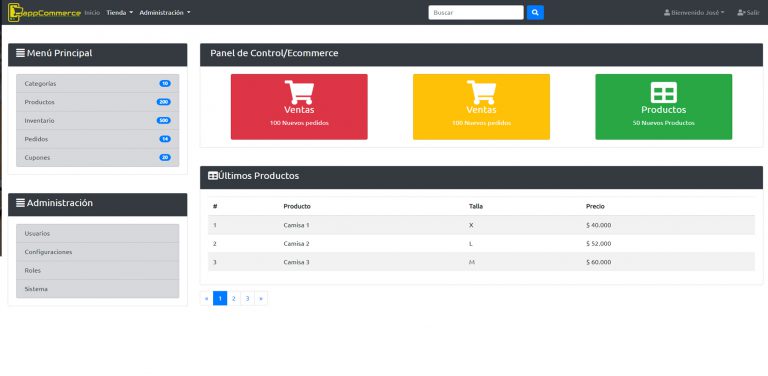Screen dimensions: 768x376
Task: Click the Categorías badge showing 10
Action: point(165,84)
